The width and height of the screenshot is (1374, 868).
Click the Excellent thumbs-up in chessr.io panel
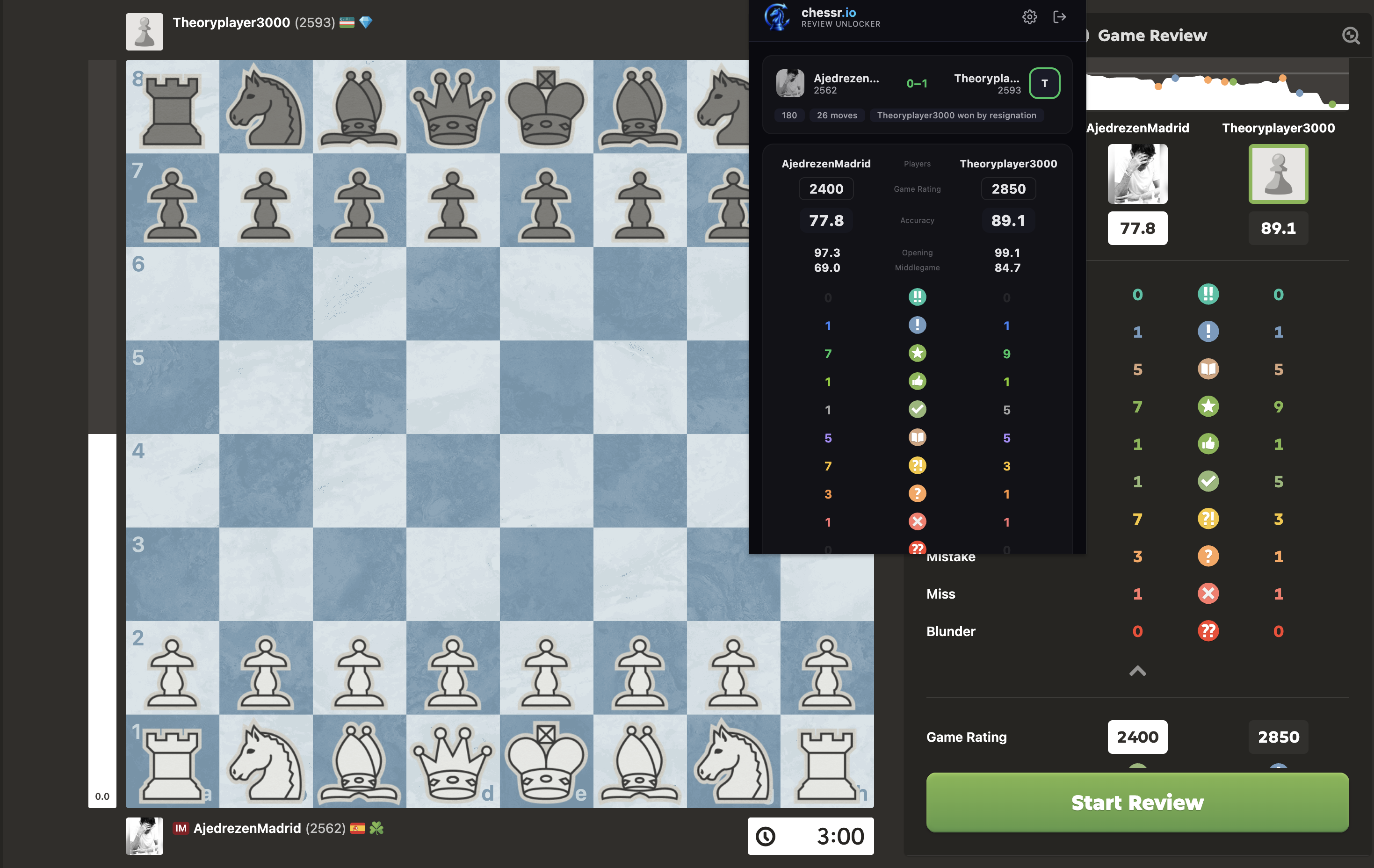pyautogui.click(x=917, y=381)
